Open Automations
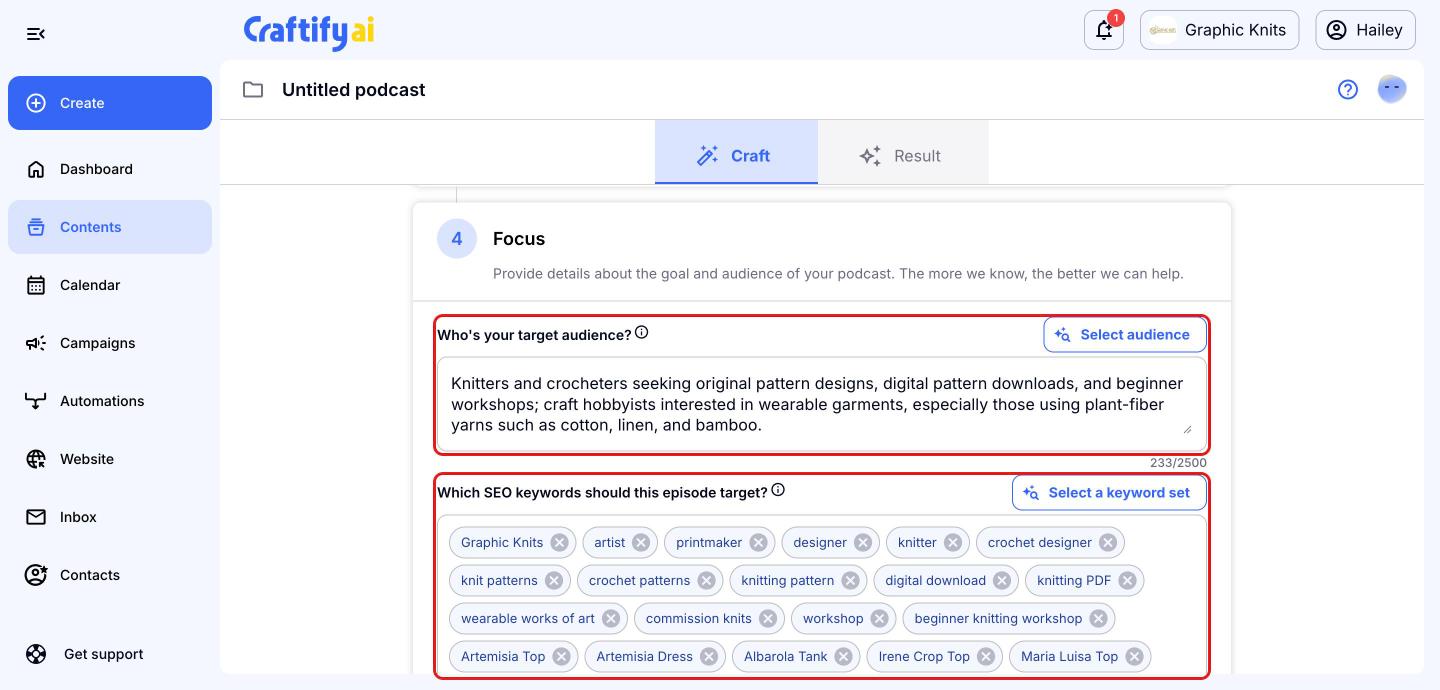Image resolution: width=1440 pixels, height=690 pixels. pos(110,401)
